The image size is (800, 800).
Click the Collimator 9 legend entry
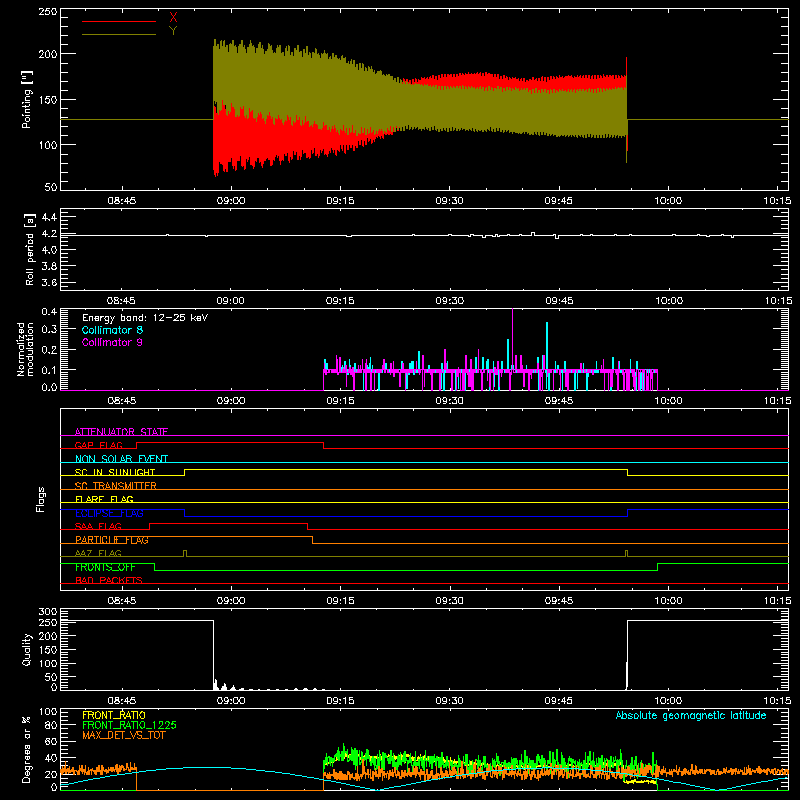click(112, 342)
